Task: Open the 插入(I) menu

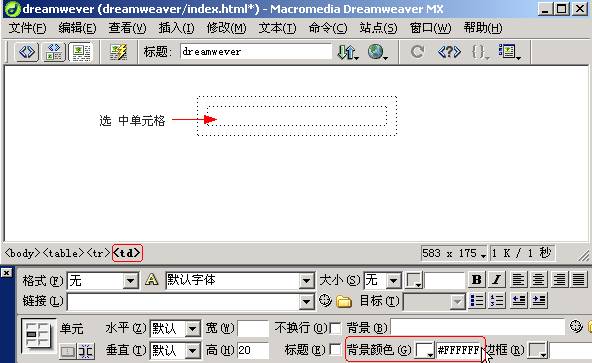Action: (x=176, y=28)
